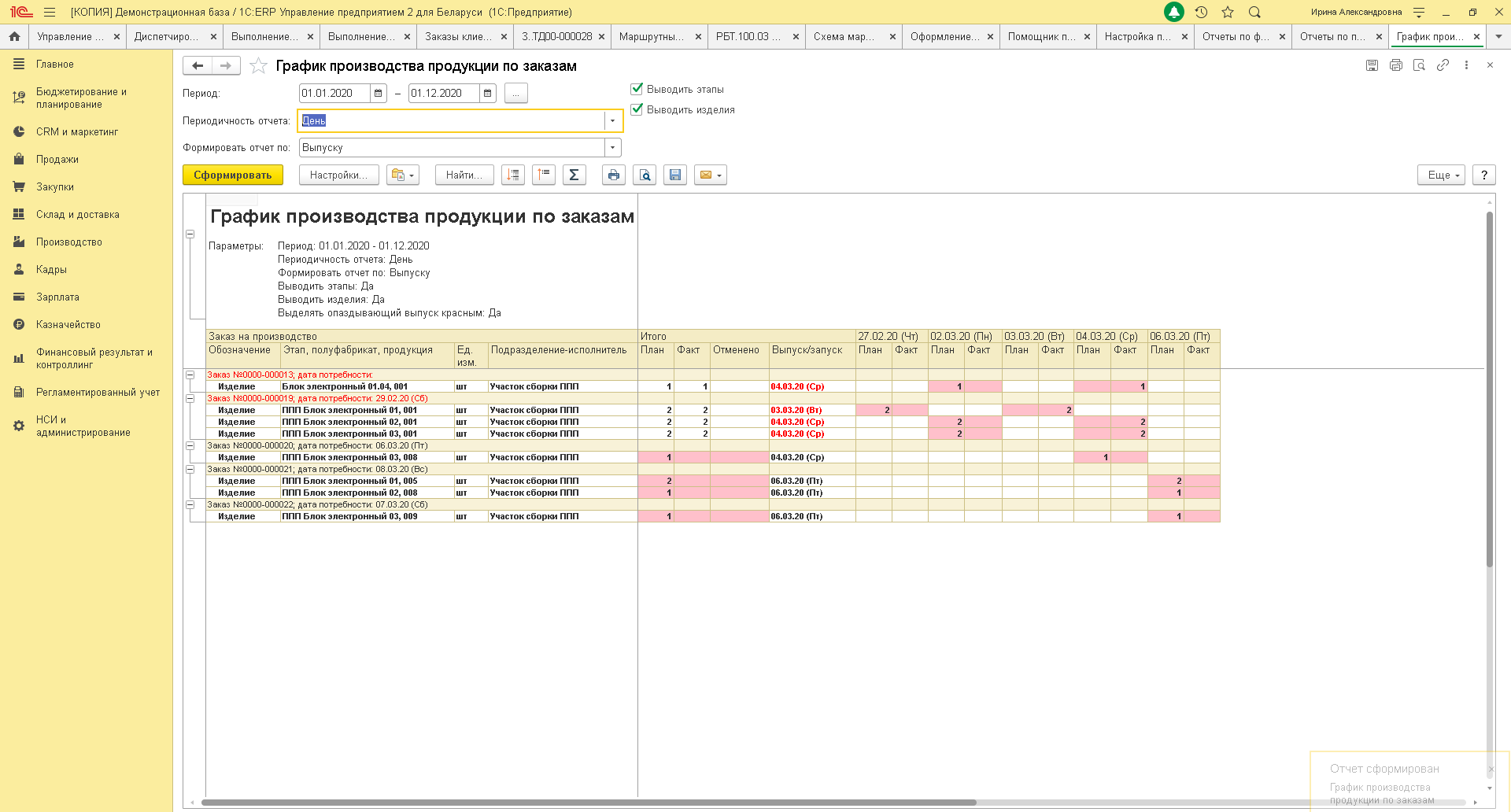
Task: Open the Продажи menu section
Action: click(57, 160)
